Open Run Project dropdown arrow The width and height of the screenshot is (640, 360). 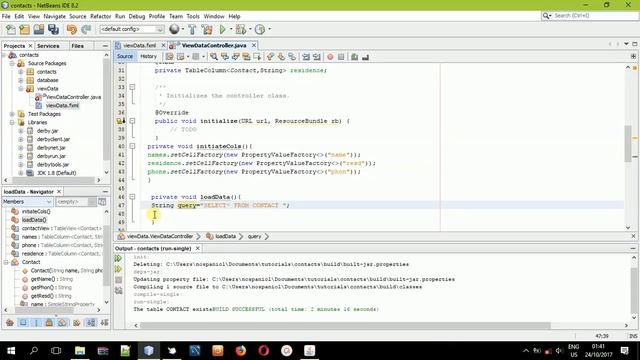(x=231, y=29)
